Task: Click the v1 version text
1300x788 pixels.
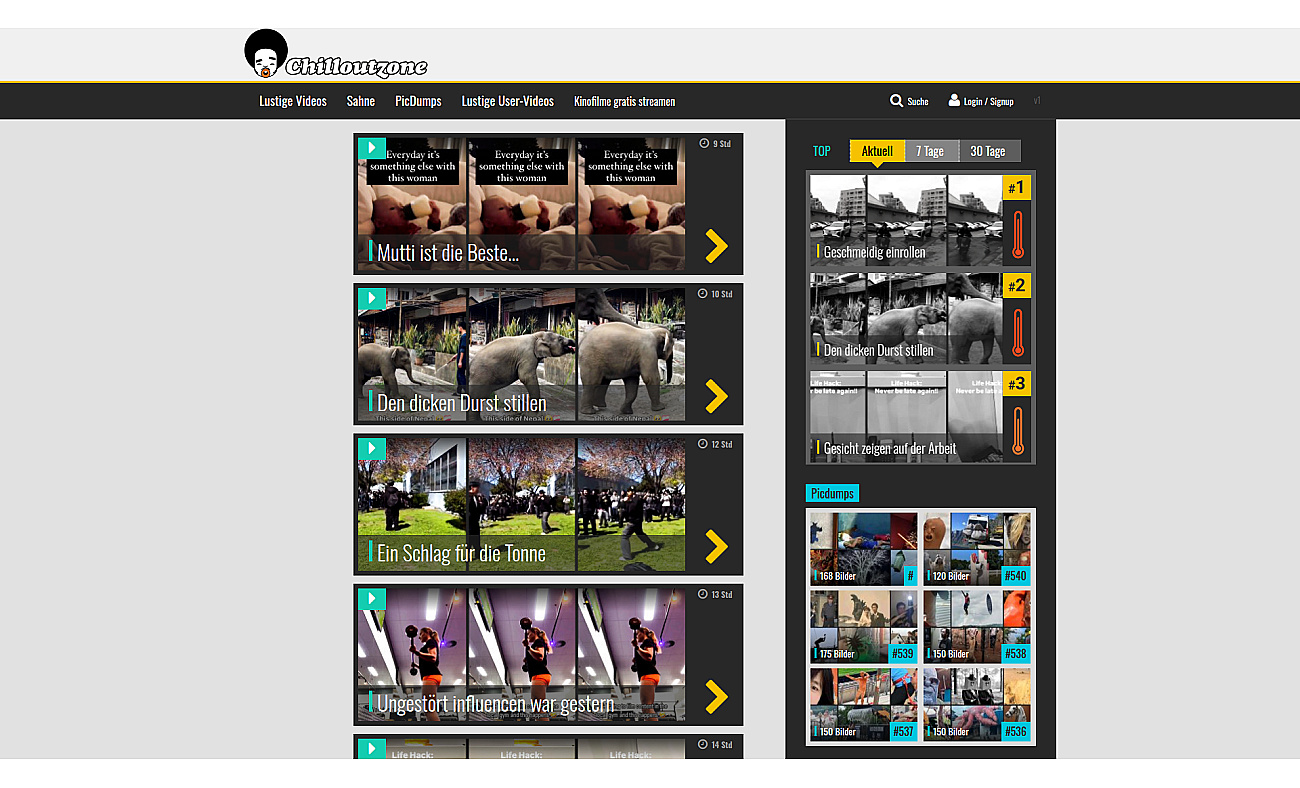Action: tap(1037, 101)
